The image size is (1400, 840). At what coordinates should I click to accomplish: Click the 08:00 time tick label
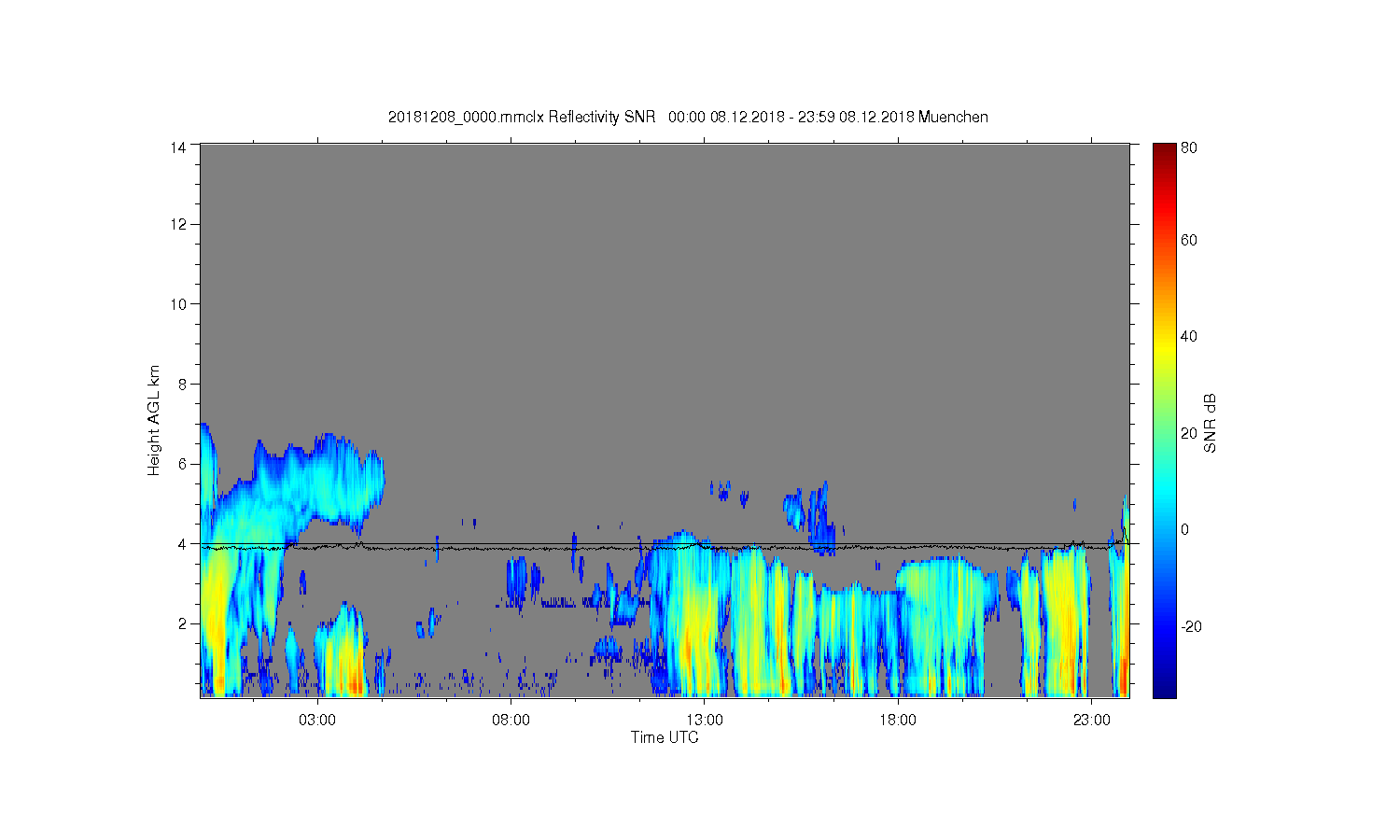511,721
